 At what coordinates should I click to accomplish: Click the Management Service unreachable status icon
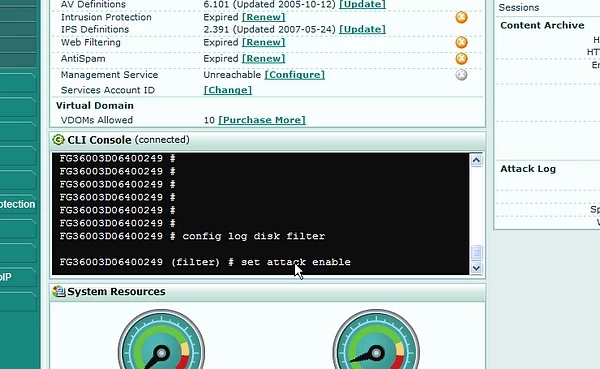tap(461, 75)
